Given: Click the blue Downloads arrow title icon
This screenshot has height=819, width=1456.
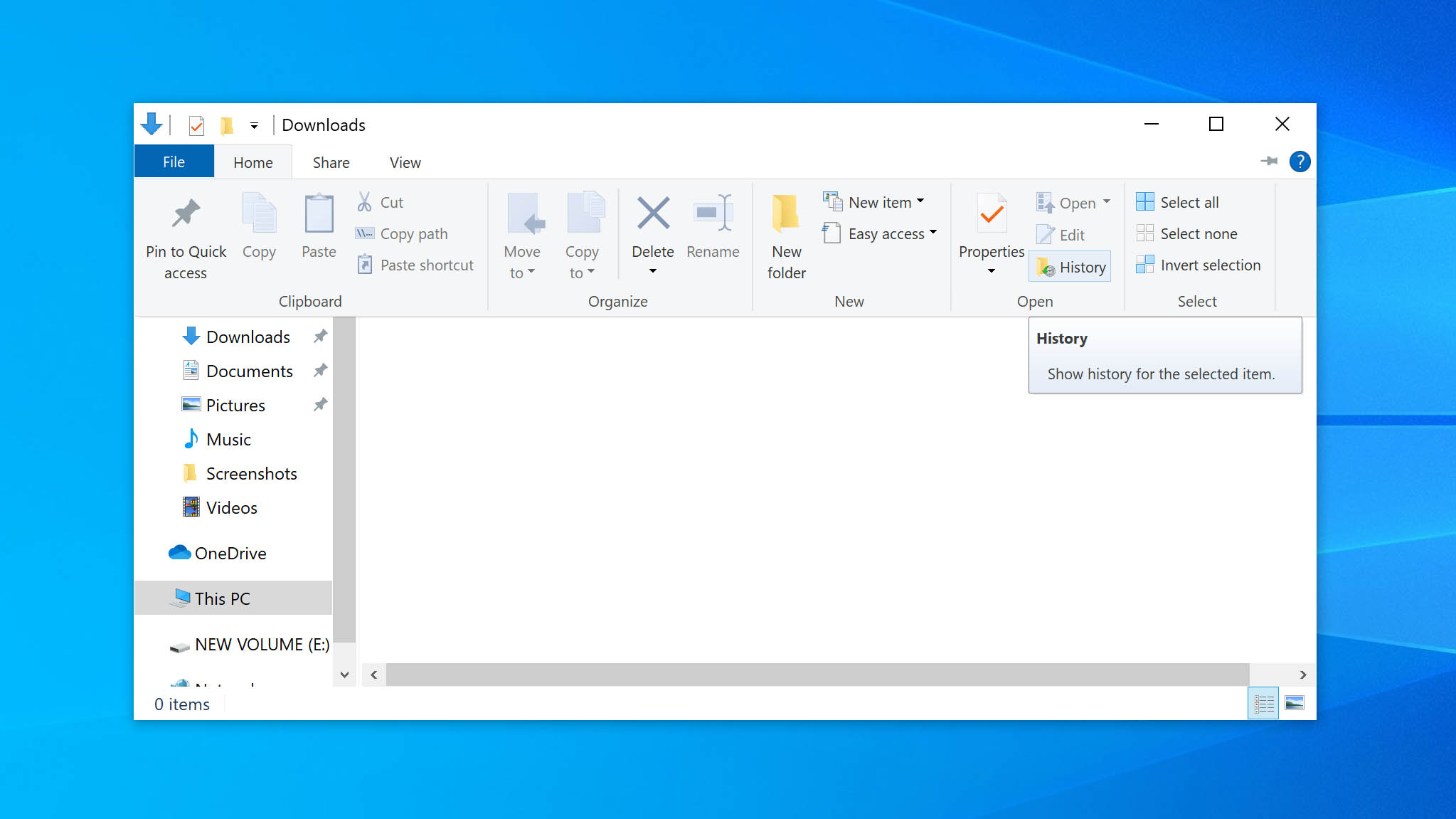Looking at the screenshot, I should pos(152,125).
